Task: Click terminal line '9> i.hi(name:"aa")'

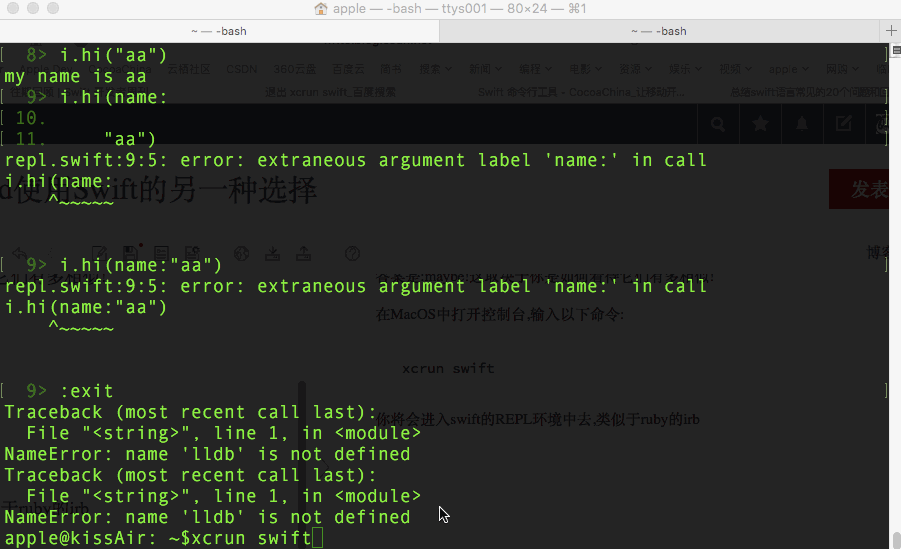Action: coord(124,265)
